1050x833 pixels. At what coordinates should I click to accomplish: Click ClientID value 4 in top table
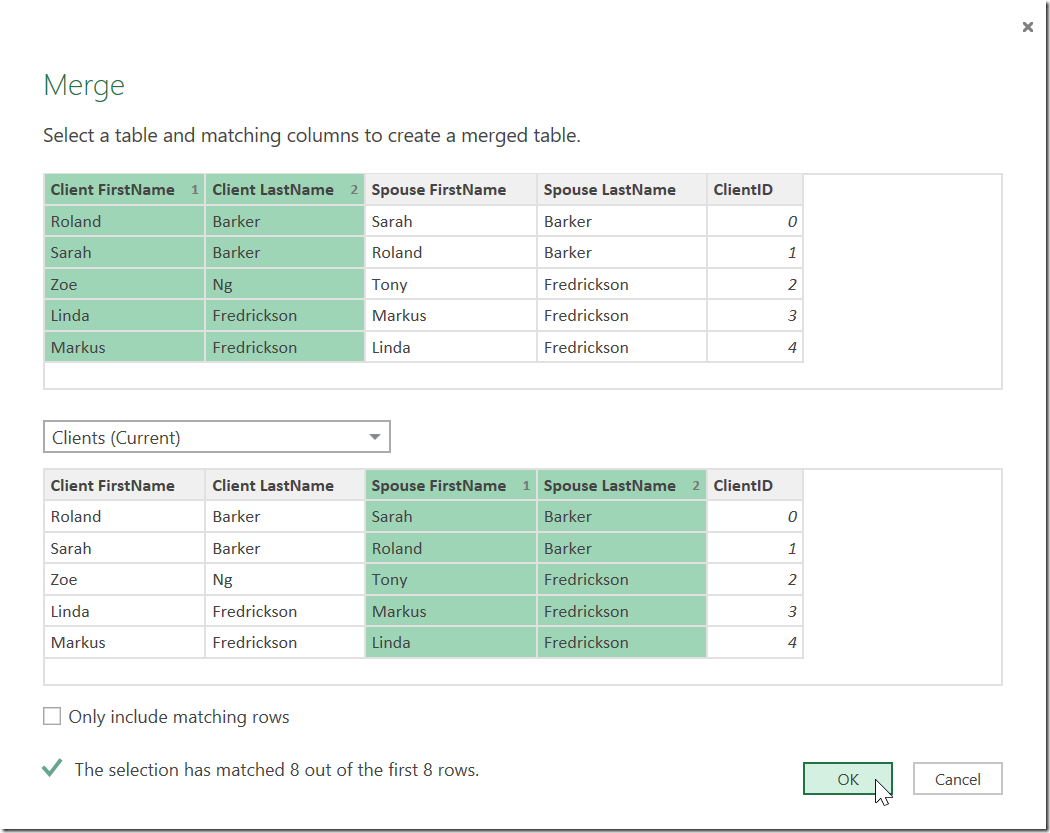pyautogui.click(x=755, y=347)
